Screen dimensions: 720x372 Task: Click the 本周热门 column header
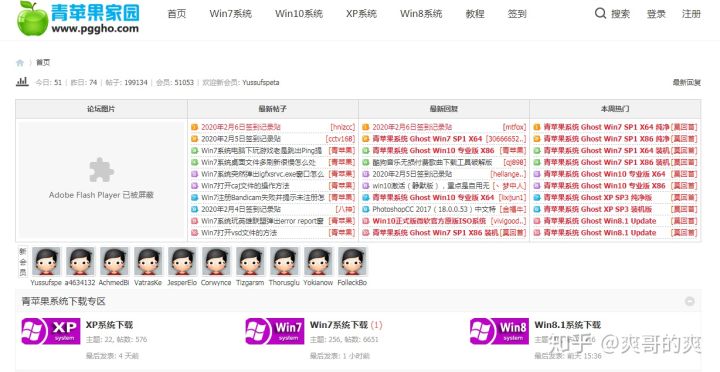tap(615, 109)
